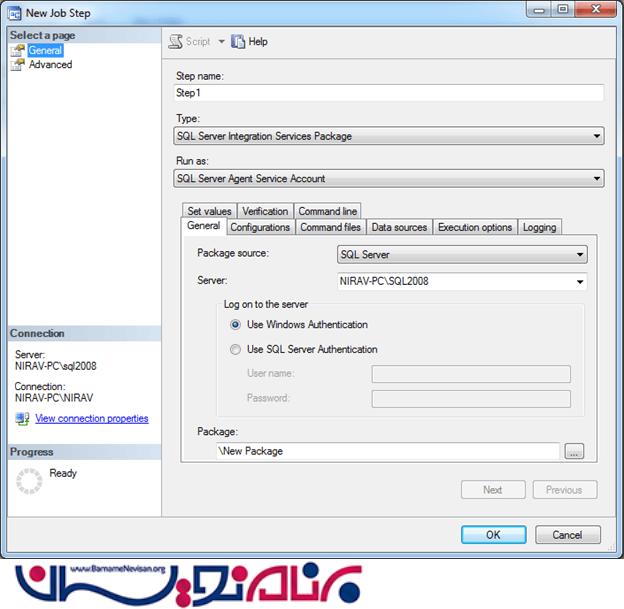Open the Run as dropdown

[x=389, y=178]
